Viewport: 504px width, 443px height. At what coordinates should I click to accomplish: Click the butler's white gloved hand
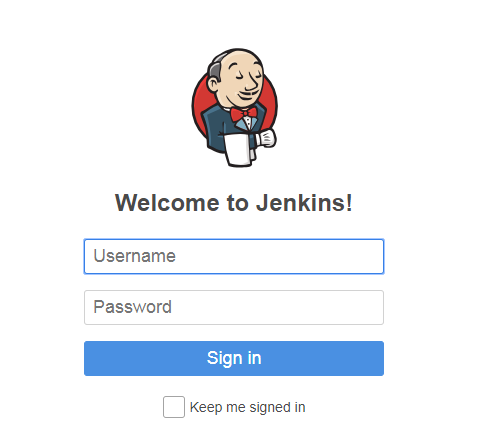coord(266,138)
